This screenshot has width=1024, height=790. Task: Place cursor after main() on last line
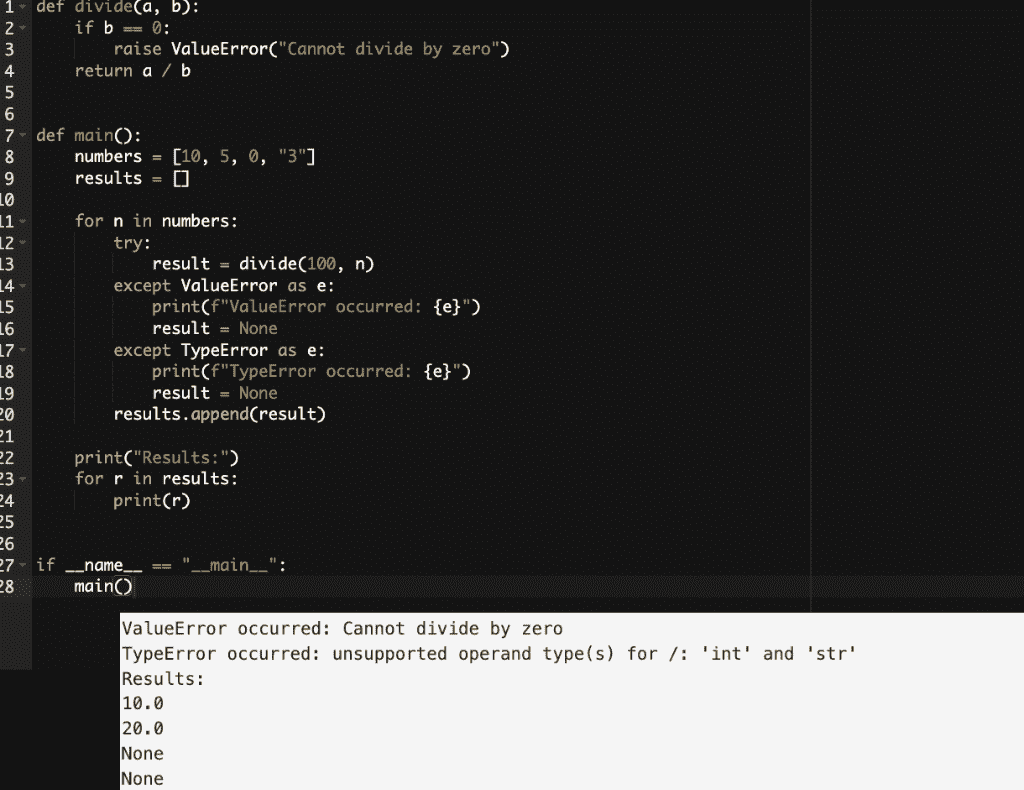[133, 586]
